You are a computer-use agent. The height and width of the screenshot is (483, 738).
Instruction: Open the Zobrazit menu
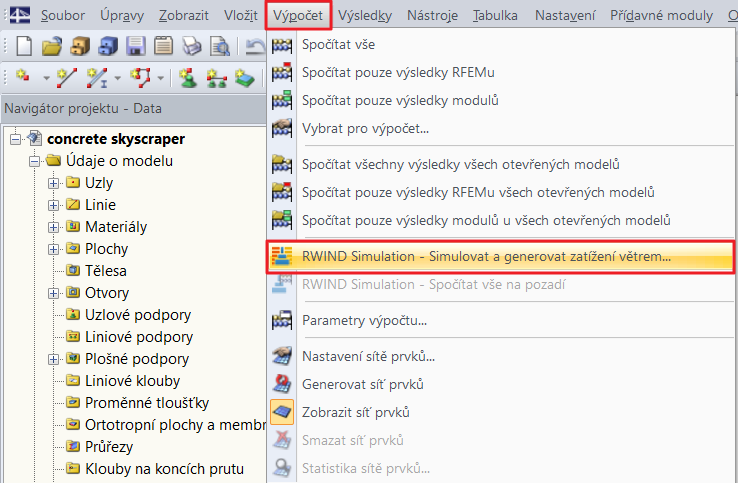pos(184,16)
